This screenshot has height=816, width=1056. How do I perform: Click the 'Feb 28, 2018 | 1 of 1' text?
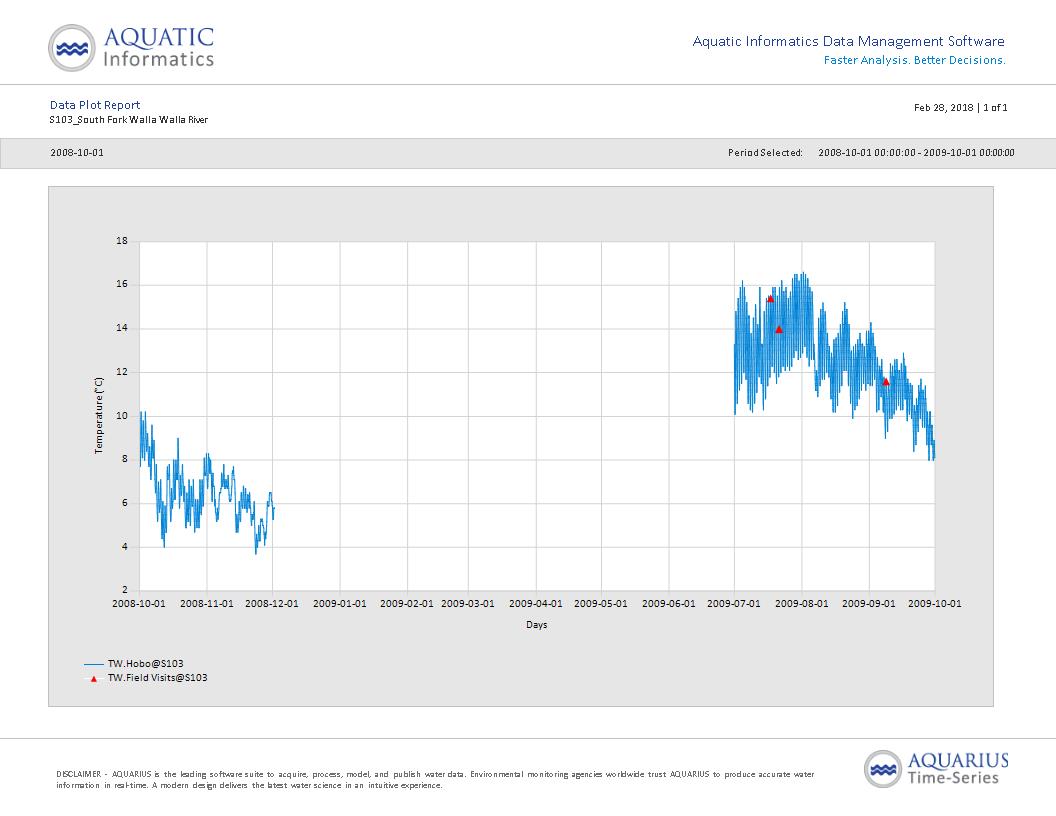tap(960, 108)
